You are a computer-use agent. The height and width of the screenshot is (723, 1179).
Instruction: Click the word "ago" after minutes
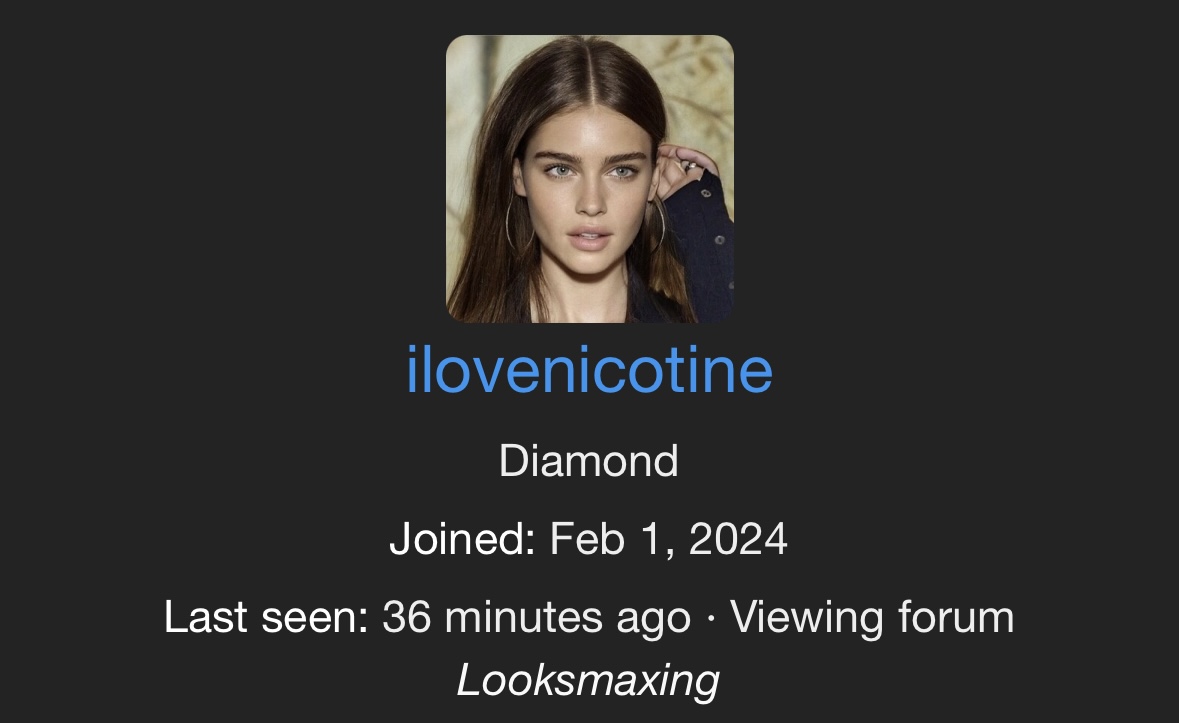[x=653, y=621]
